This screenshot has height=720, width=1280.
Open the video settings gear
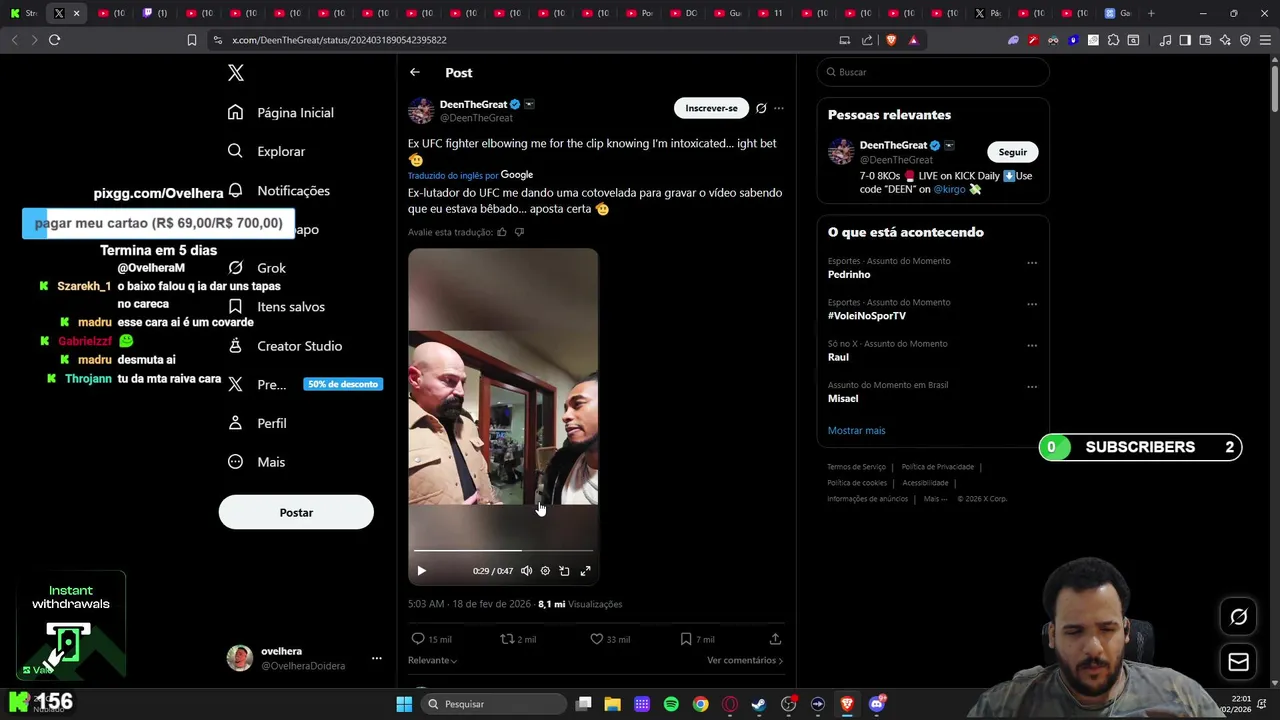pyautogui.click(x=545, y=571)
